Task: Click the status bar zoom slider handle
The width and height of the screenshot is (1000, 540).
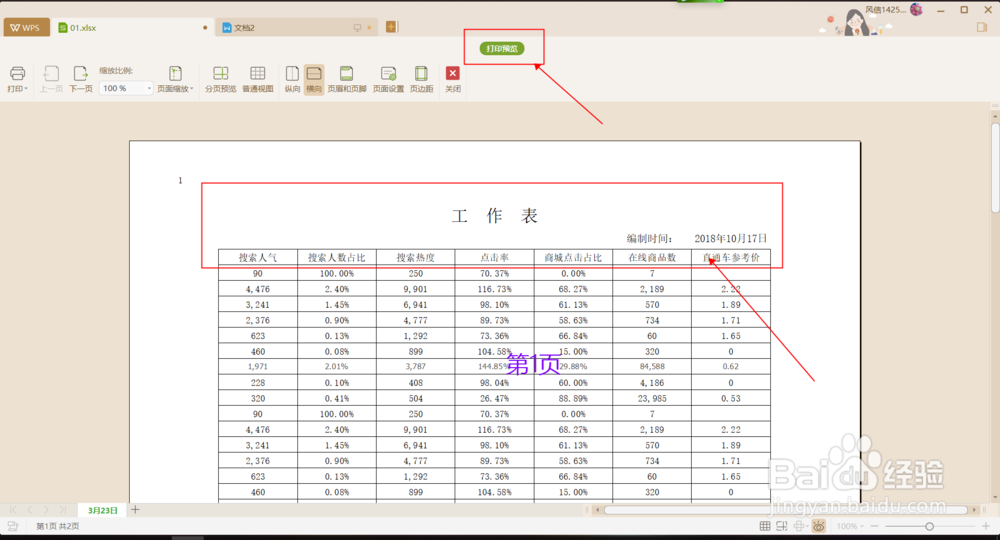Action: coord(929,526)
